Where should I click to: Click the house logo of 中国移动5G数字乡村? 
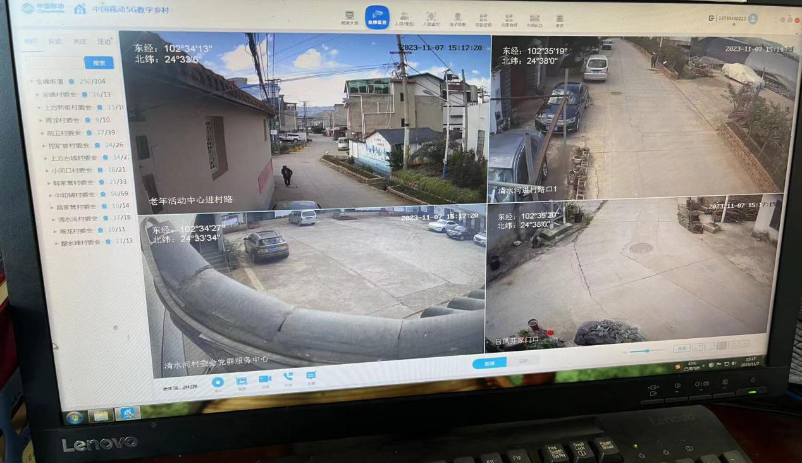click(x=80, y=9)
